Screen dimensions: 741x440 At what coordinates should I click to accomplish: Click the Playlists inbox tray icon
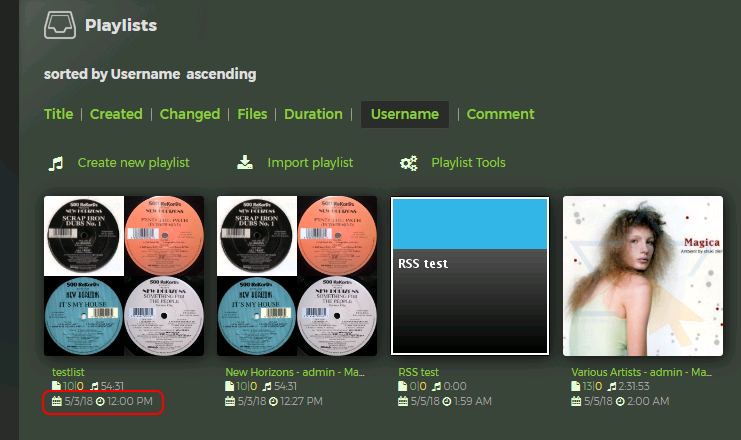click(60, 26)
